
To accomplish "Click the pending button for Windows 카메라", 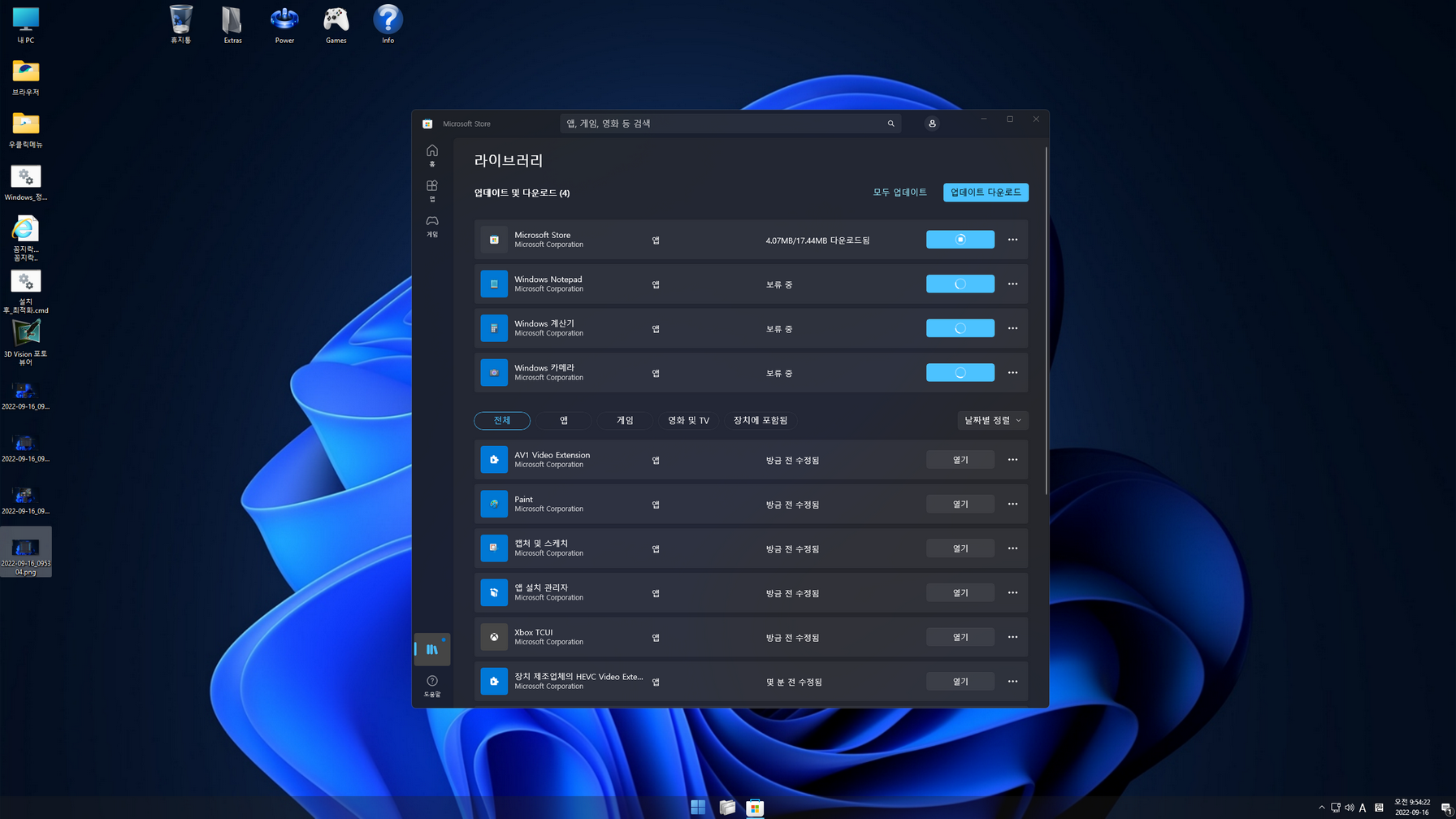I will [960, 372].
